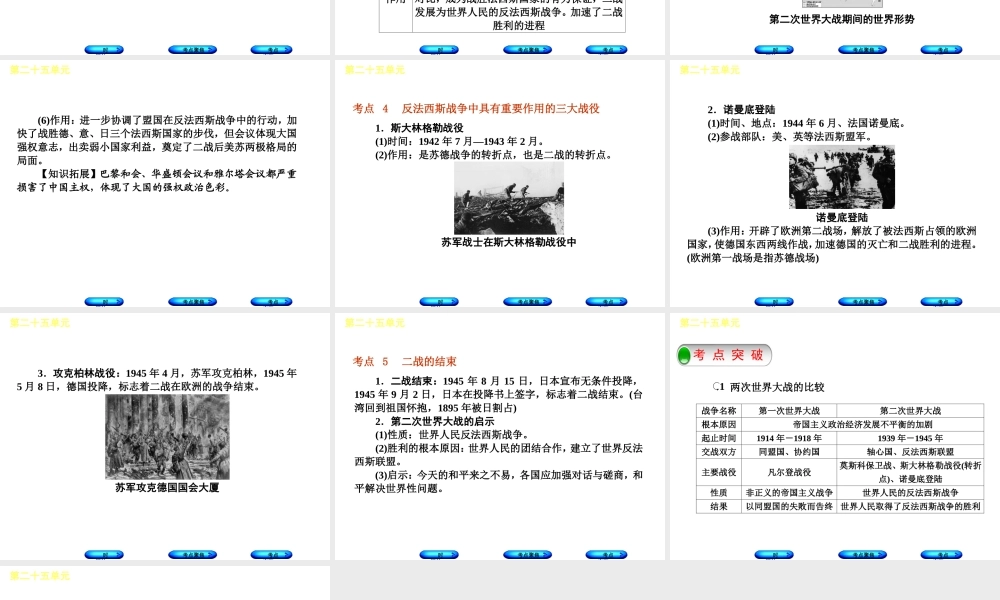Click left blue button on 诺曼底登陆 slide
Image resolution: width=1000 pixels, height=600 pixels.
(774, 302)
